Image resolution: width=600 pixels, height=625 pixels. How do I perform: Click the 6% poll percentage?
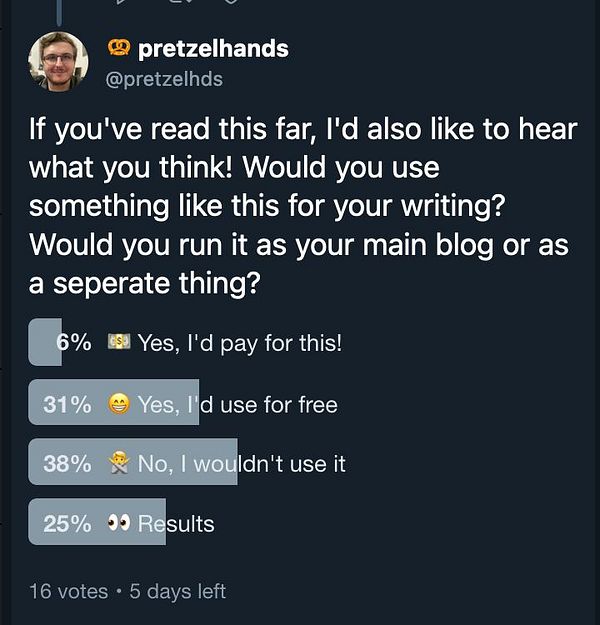click(73, 342)
